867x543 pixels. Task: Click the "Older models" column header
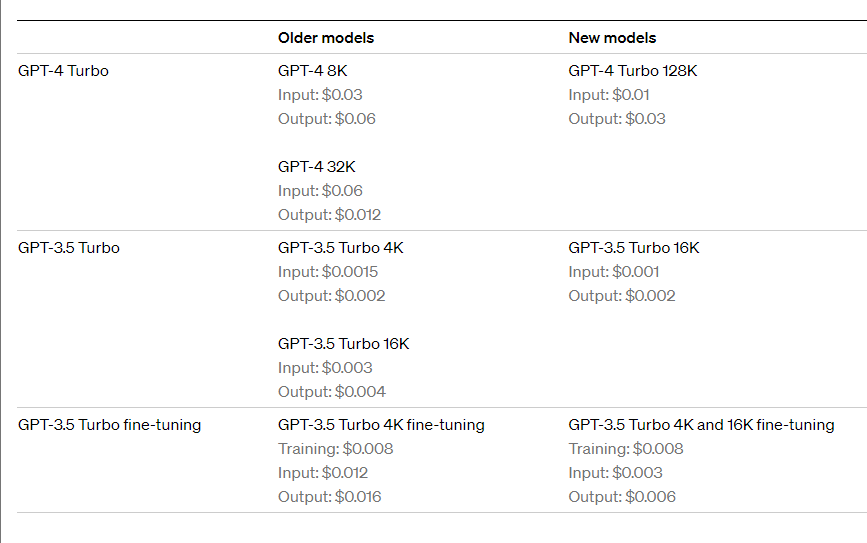(326, 38)
